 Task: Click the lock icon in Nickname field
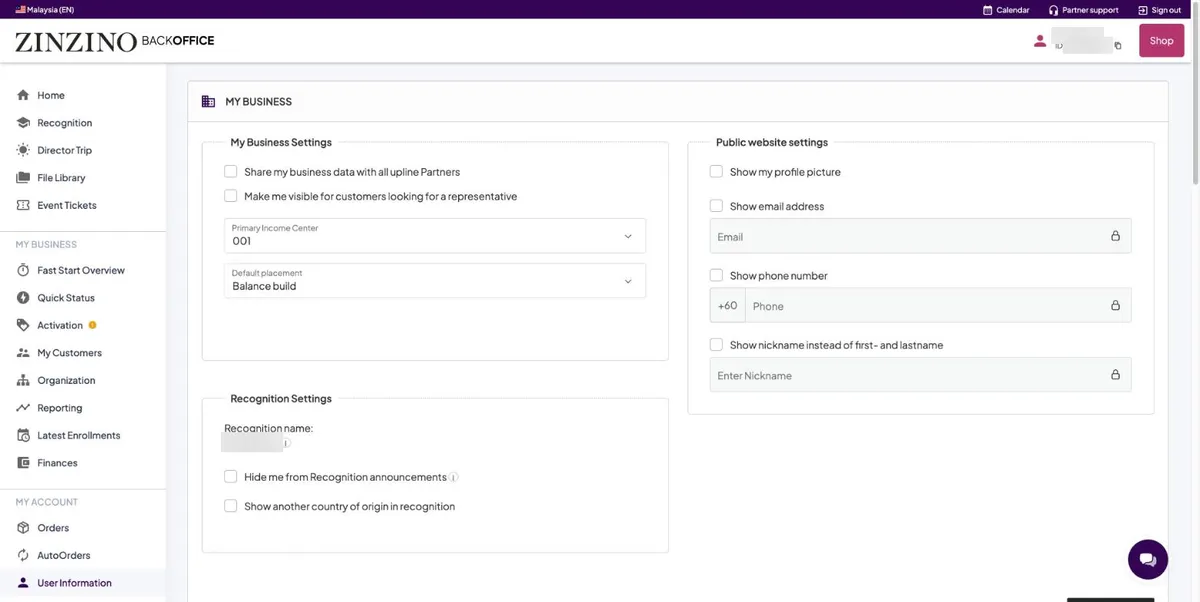(1115, 375)
